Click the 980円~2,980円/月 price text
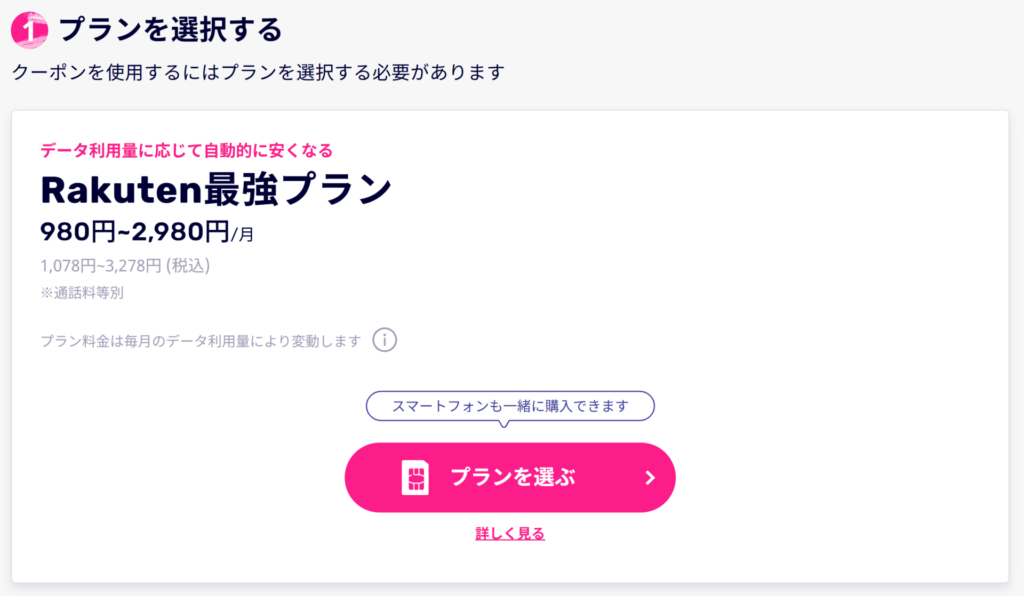1024x596 pixels. (x=146, y=233)
